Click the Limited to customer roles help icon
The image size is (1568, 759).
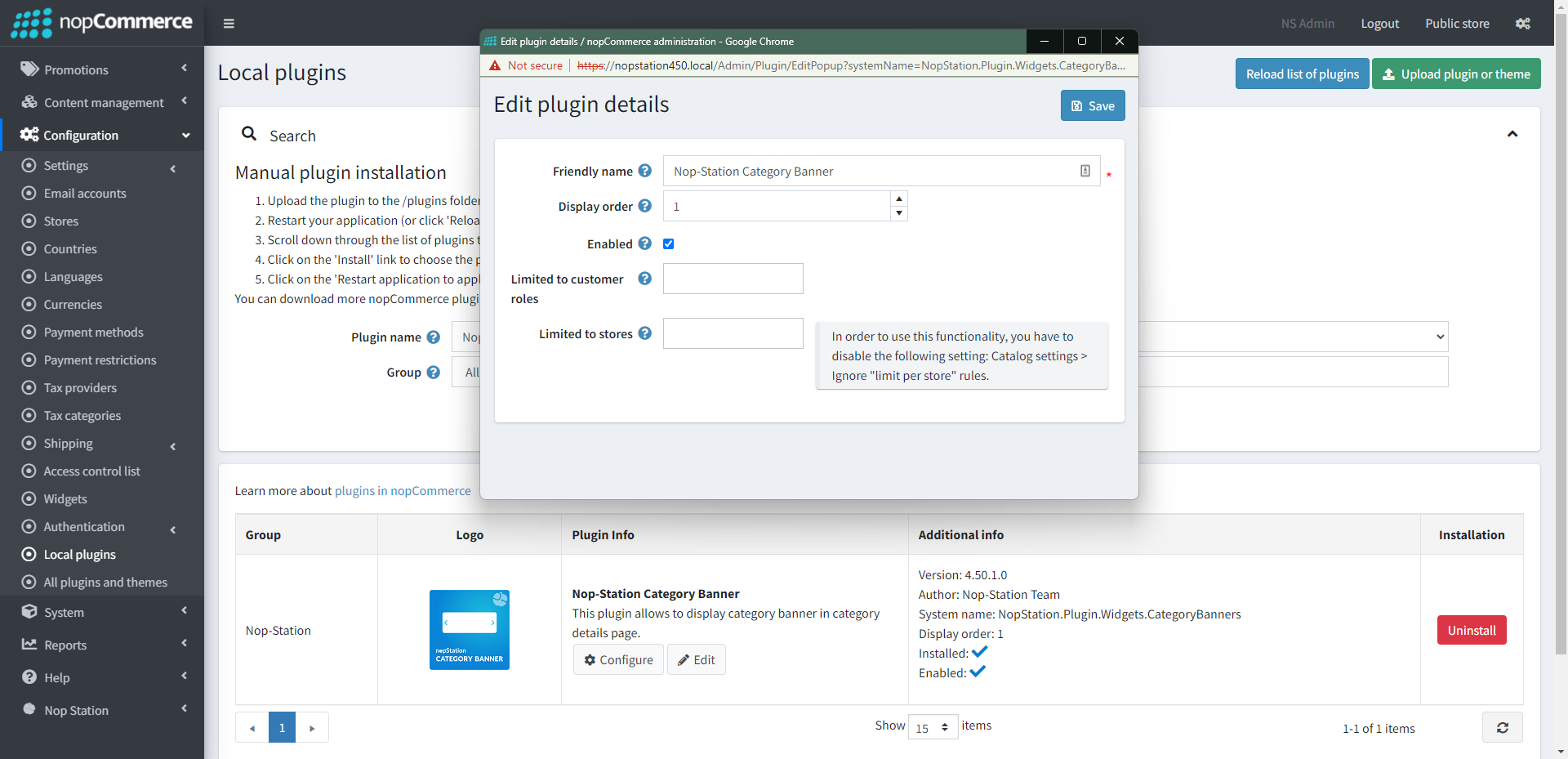point(645,279)
